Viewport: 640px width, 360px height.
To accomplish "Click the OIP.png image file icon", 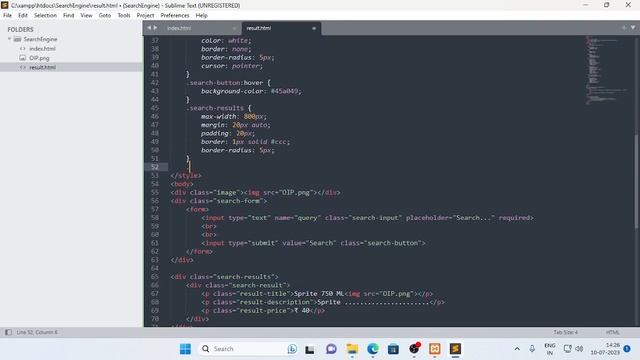I will [22, 58].
